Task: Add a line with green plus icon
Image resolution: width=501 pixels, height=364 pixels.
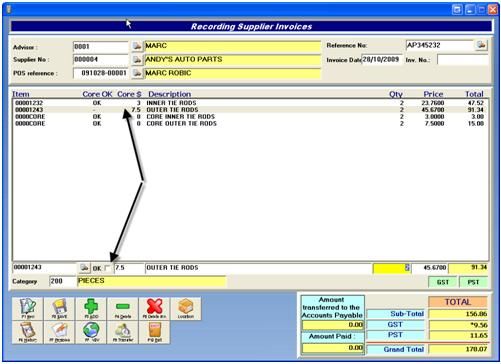Action: 91,309
